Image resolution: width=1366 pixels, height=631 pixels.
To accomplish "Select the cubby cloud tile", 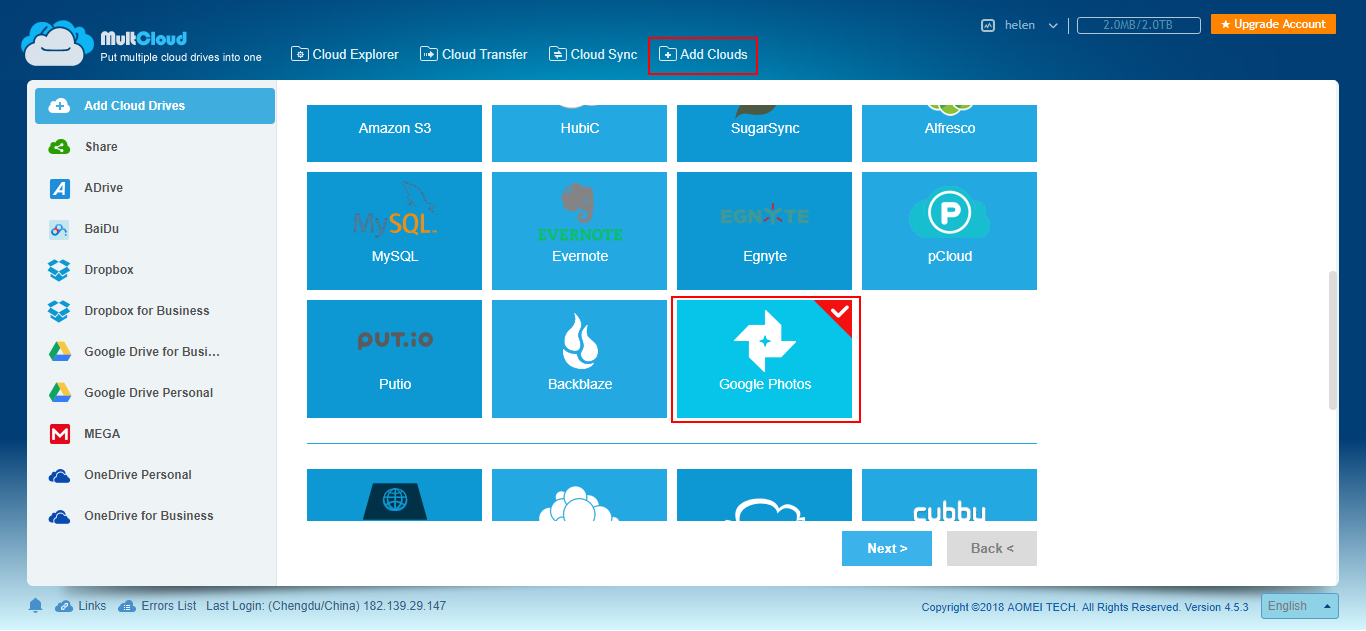I will pyautogui.click(x=949, y=495).
